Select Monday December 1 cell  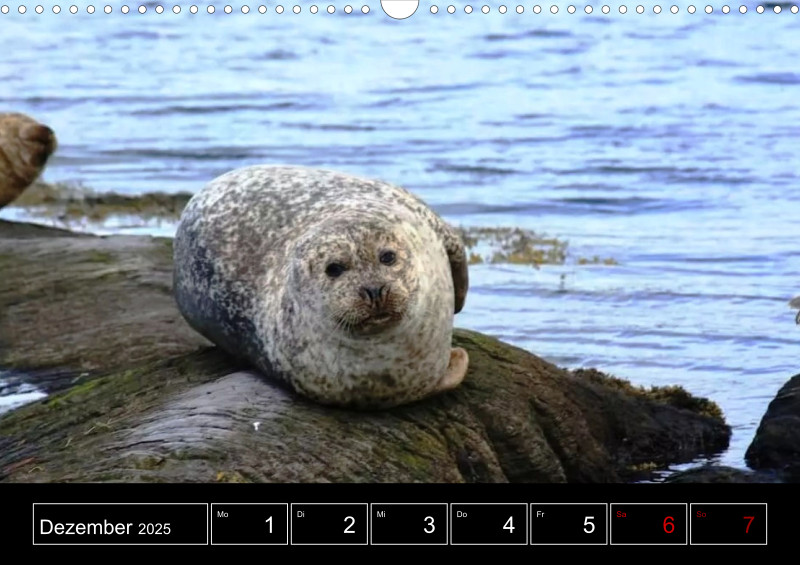click(x=249, y=524)
